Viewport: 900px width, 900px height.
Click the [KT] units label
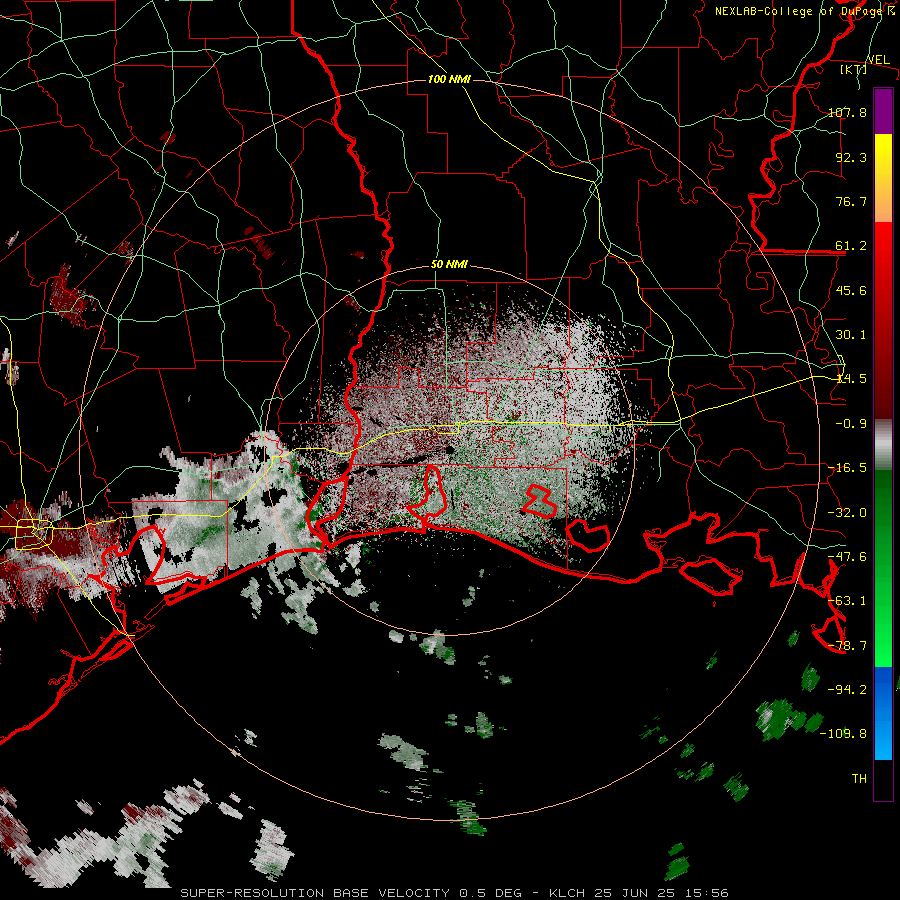[854, 69]
